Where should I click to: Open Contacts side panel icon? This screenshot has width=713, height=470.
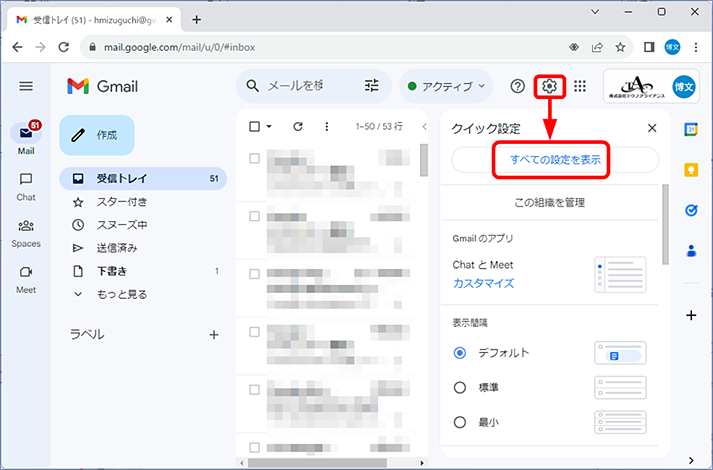(691, 250)
